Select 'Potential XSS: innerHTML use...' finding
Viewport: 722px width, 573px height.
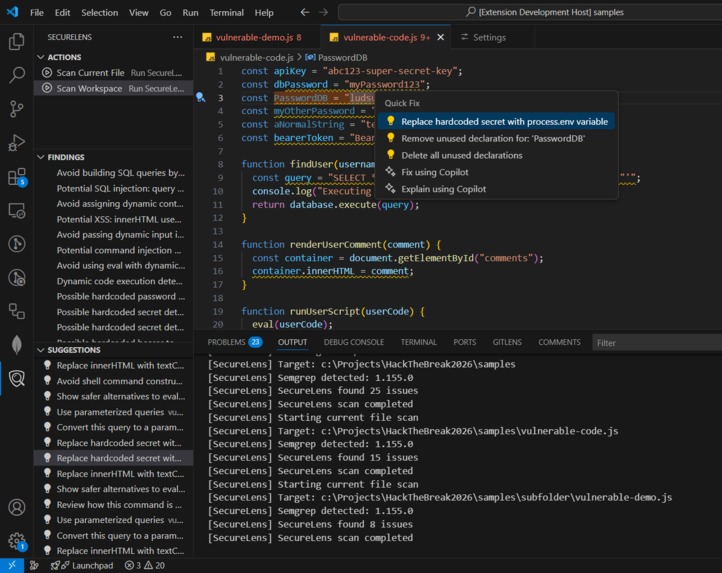point(113,219)
